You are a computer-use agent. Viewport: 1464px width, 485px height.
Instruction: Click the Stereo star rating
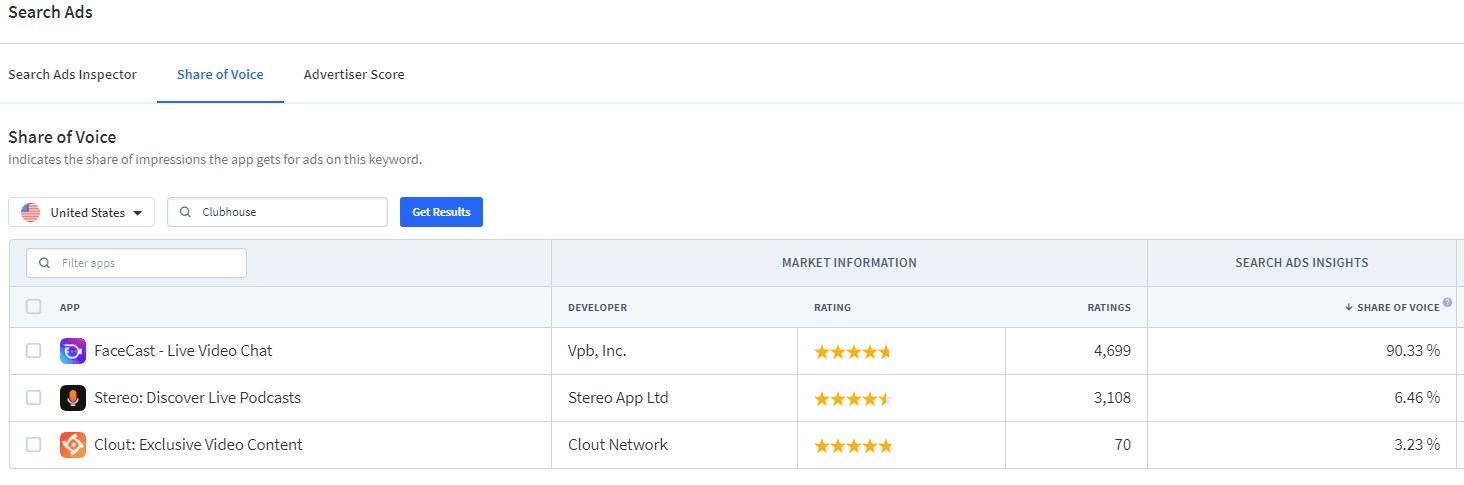[x=852, y=399]
